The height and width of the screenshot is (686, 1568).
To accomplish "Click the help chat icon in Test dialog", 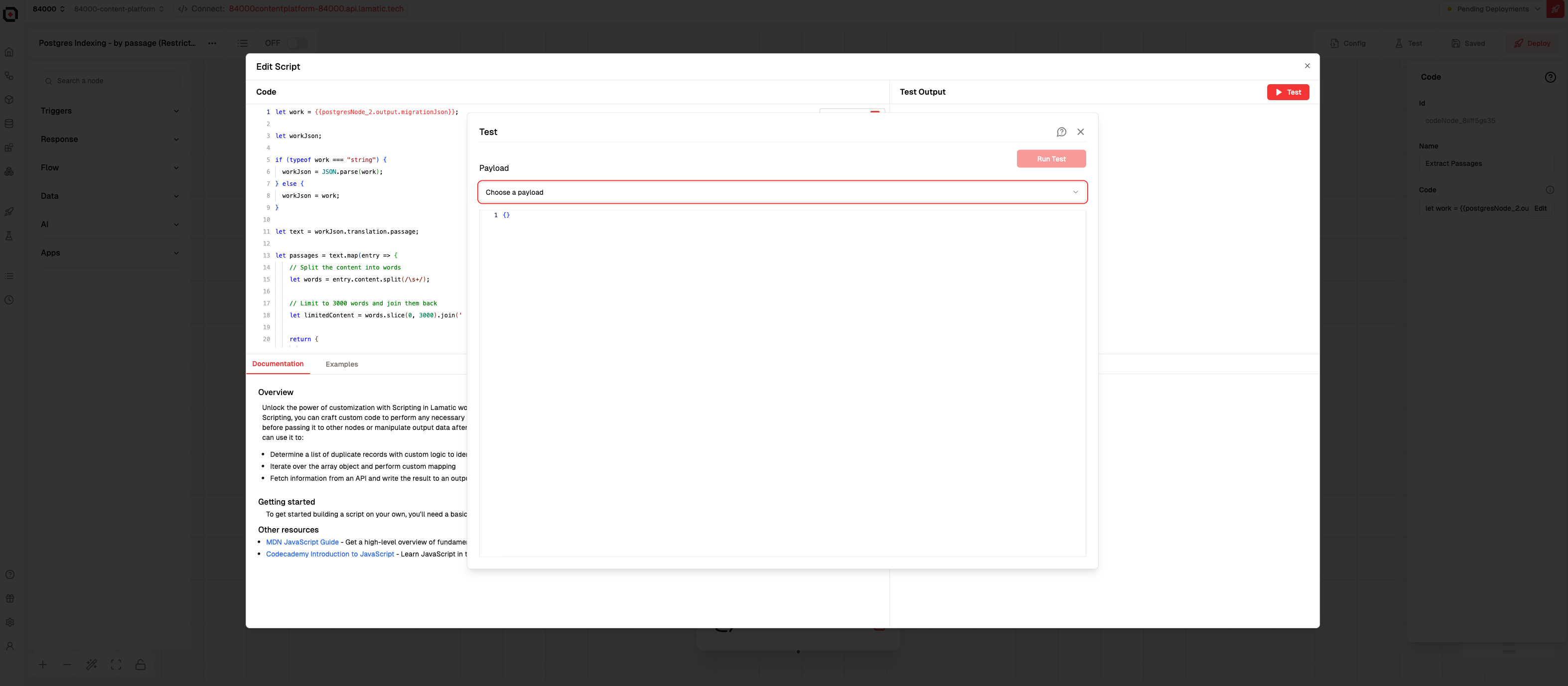I will point(1061,132).
